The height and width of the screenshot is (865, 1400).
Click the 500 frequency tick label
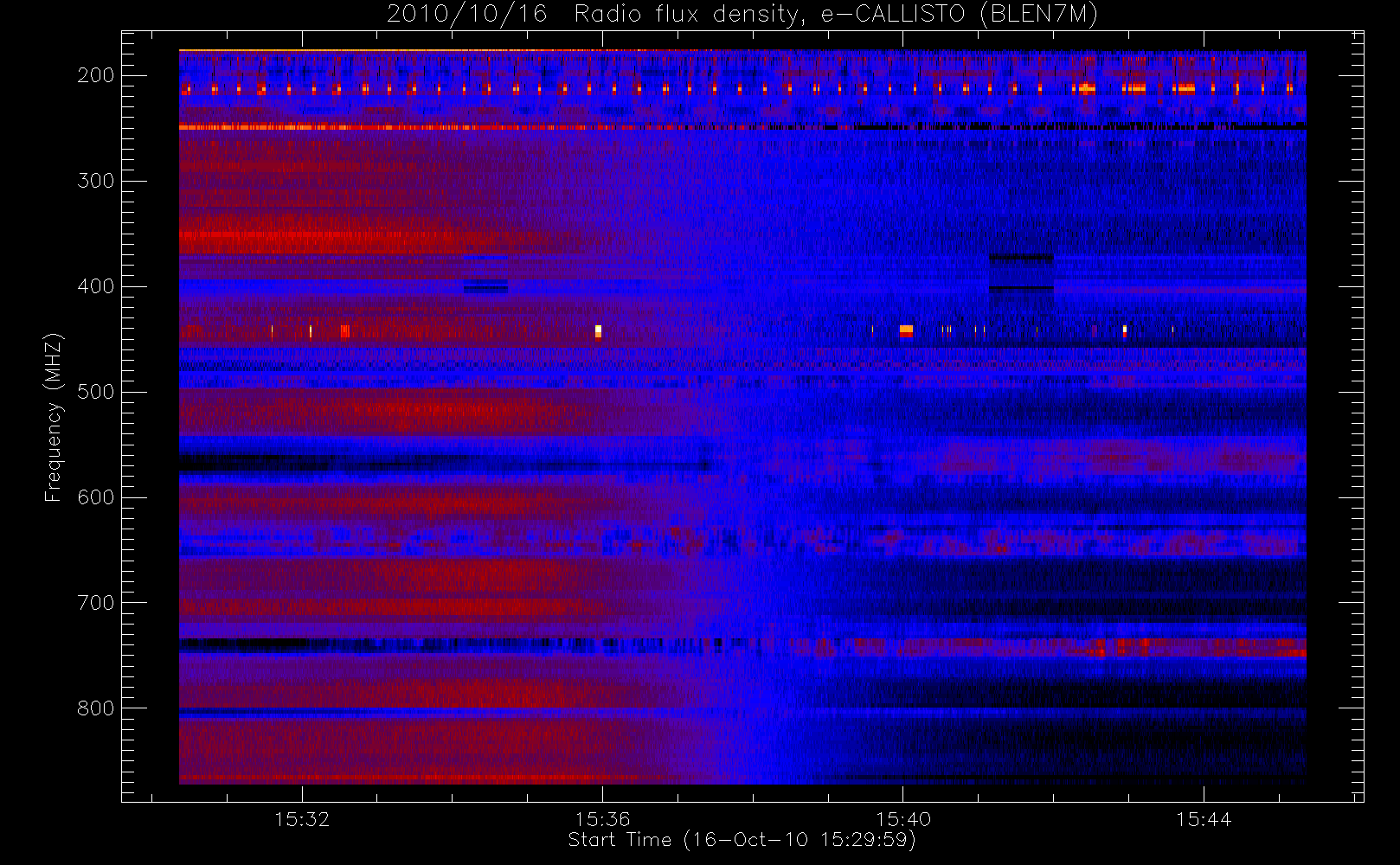96,392
